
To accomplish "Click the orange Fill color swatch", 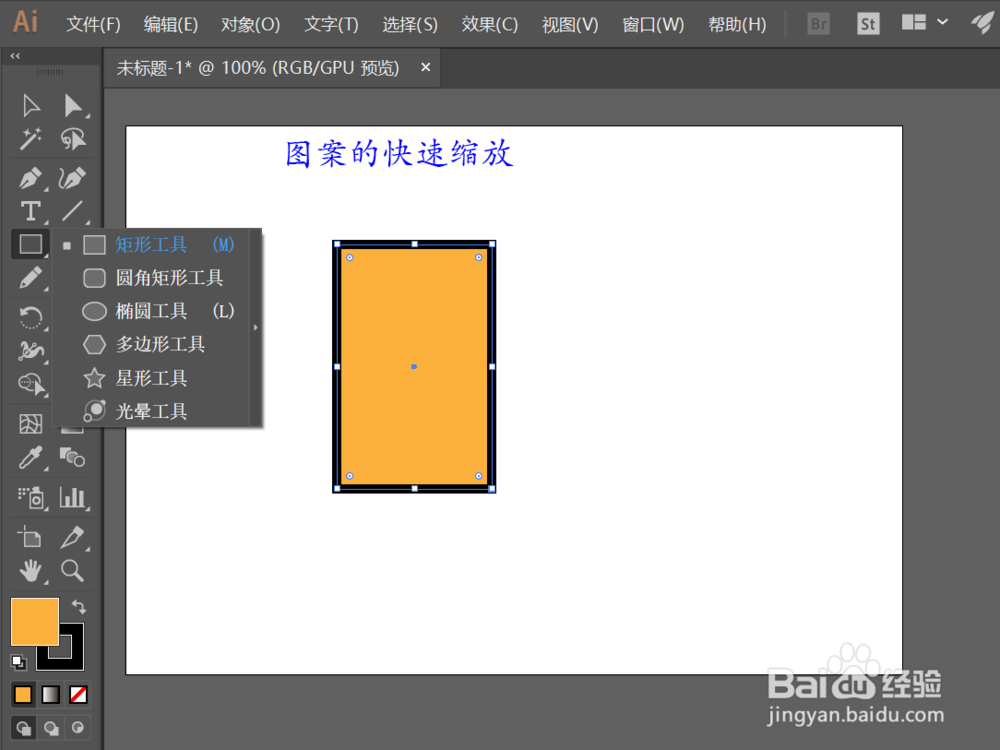I will [34, 622].
